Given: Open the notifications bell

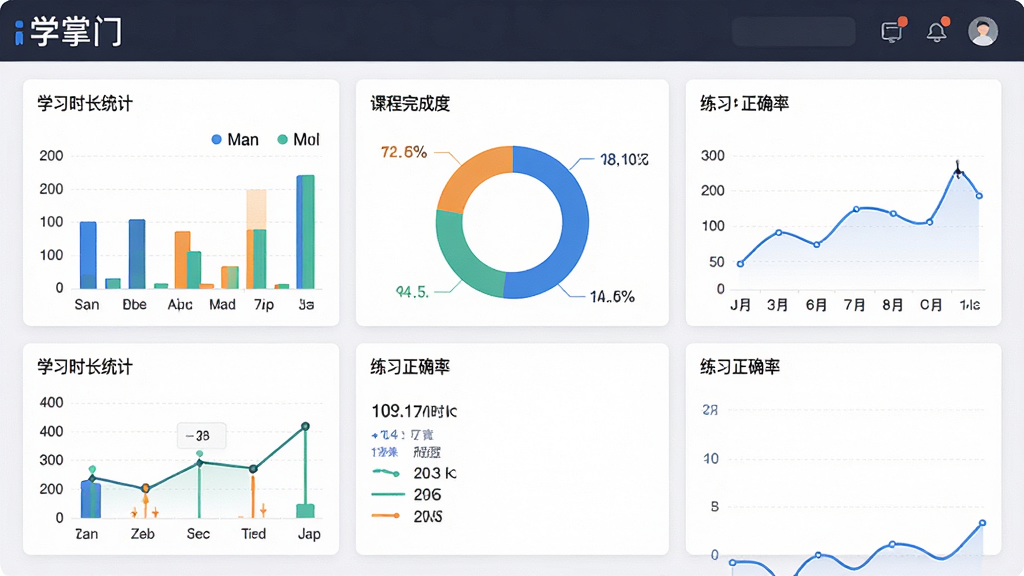Looking at the screenshot, I should [937, 31].
